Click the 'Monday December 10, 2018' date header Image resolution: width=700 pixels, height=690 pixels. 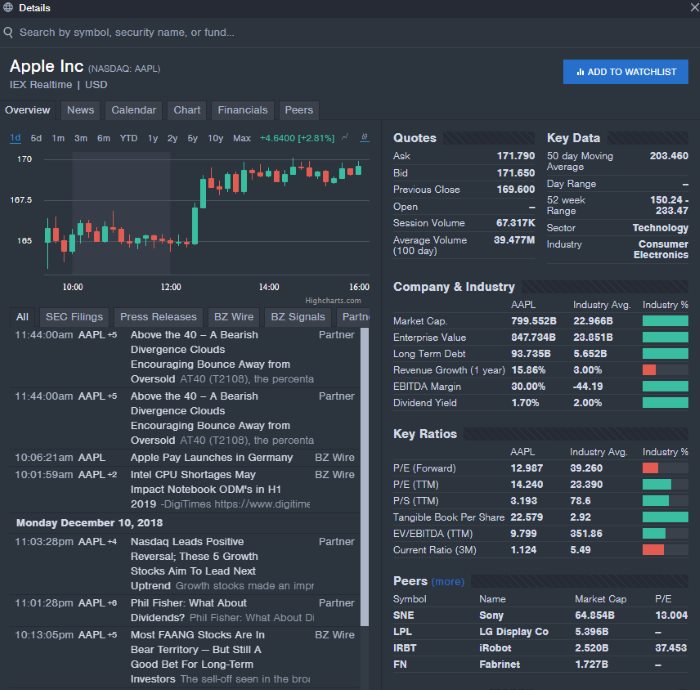[89, 523]
